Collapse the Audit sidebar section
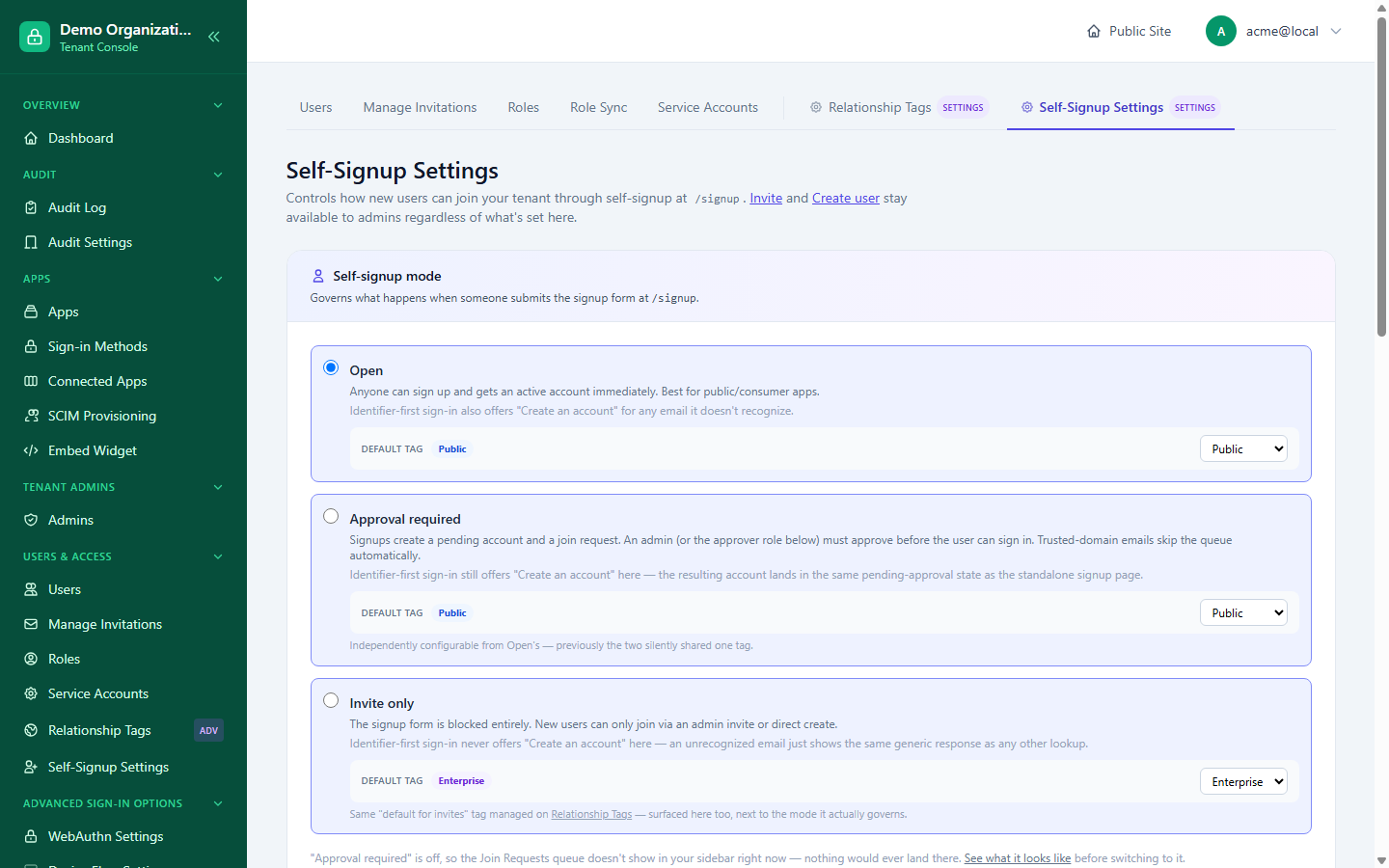 pos(218,175)
